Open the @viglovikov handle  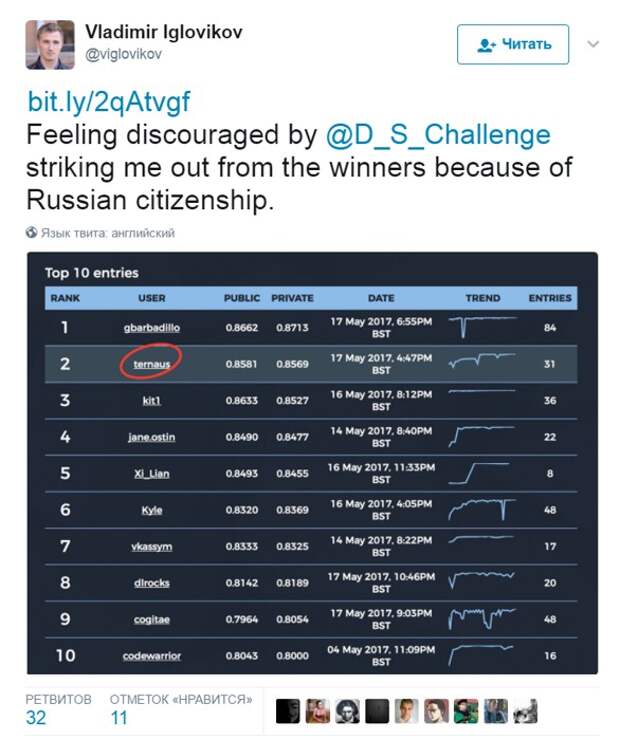(x=124, y=54)
